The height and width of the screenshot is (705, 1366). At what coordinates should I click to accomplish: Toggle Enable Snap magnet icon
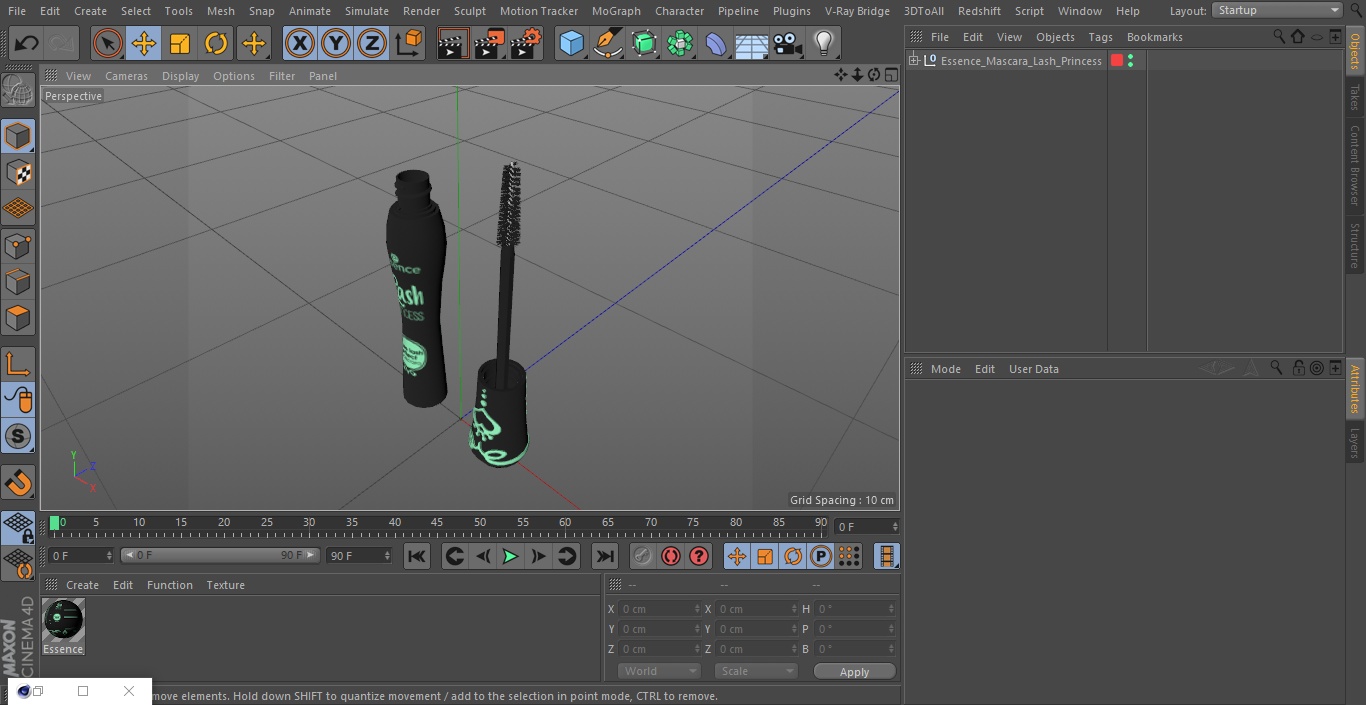[x=18, y=482]
